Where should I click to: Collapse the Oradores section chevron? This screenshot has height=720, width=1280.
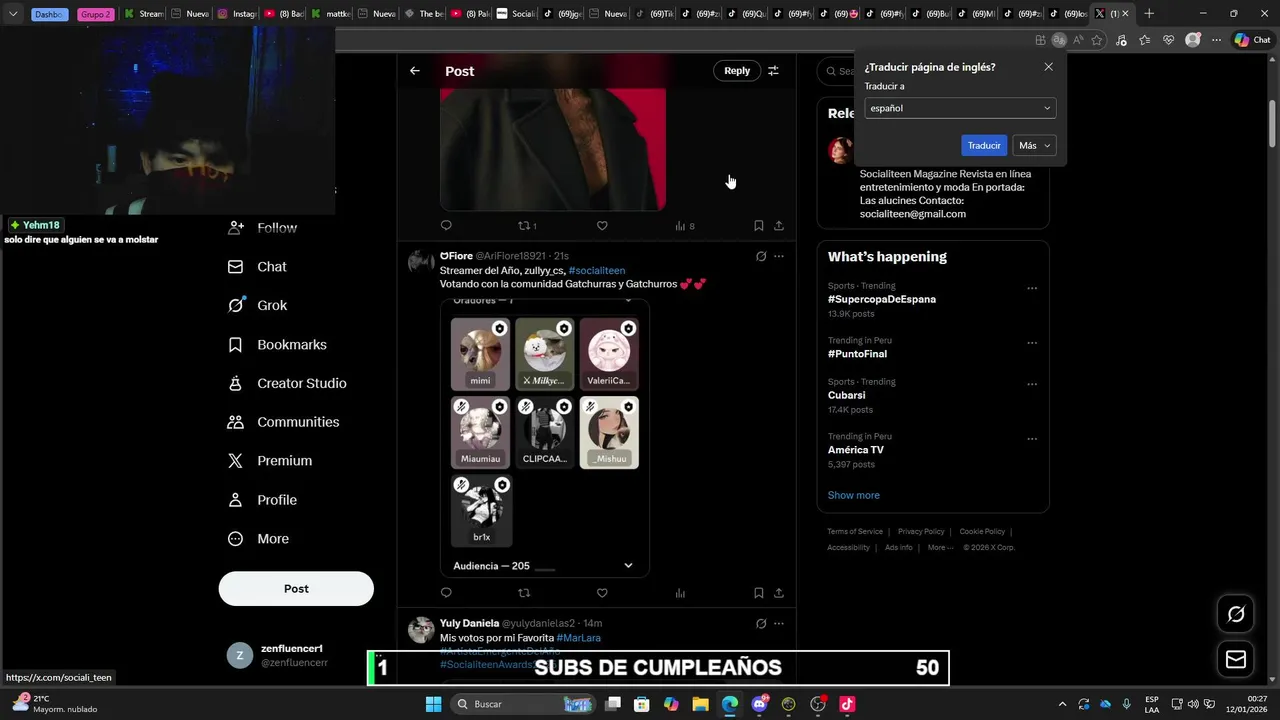[x=628, y=300]
